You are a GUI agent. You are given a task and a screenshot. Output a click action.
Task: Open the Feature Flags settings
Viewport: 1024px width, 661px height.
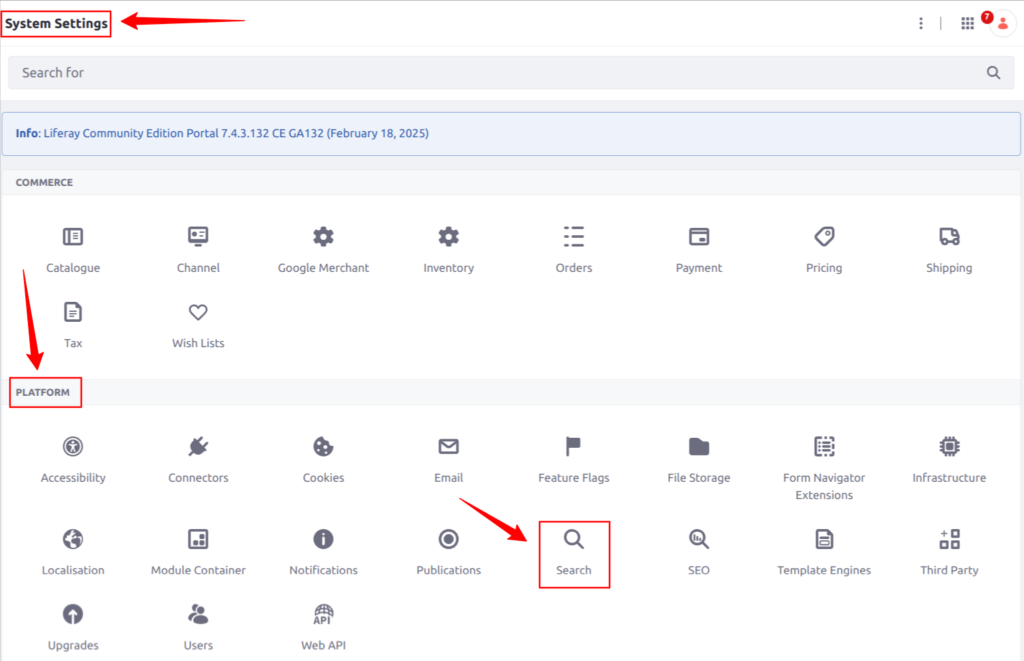pos(573,456)
